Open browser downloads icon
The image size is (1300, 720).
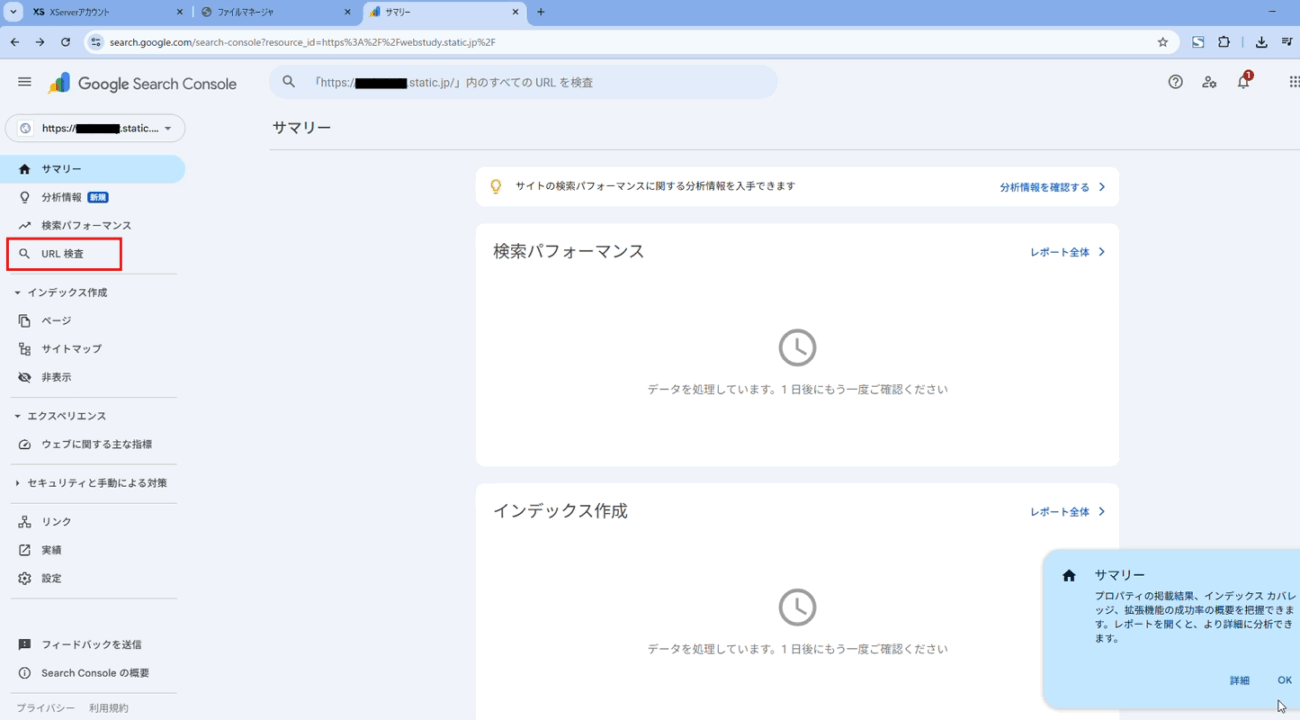tap(1261, 42)
